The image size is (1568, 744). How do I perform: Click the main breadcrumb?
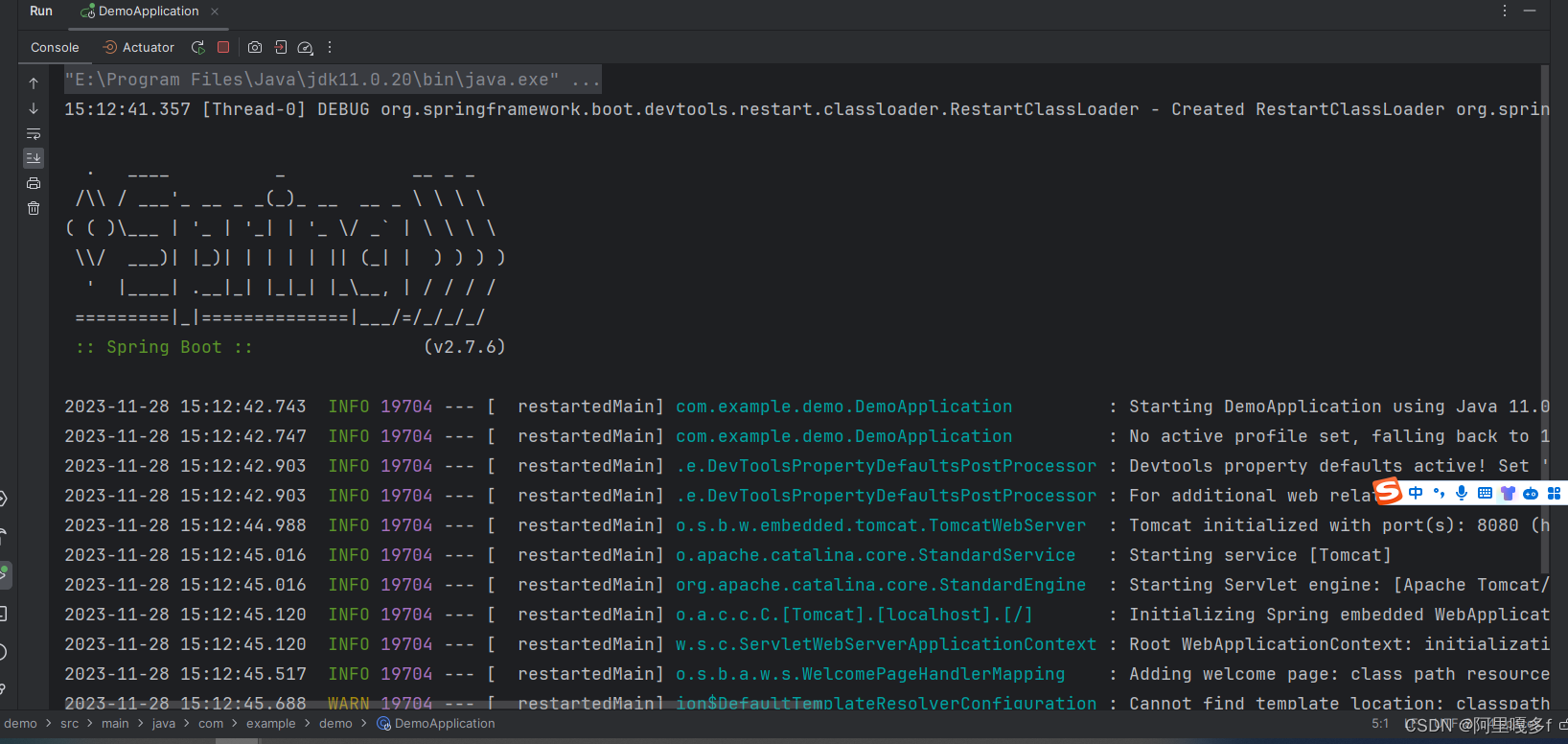click(115, 724)
